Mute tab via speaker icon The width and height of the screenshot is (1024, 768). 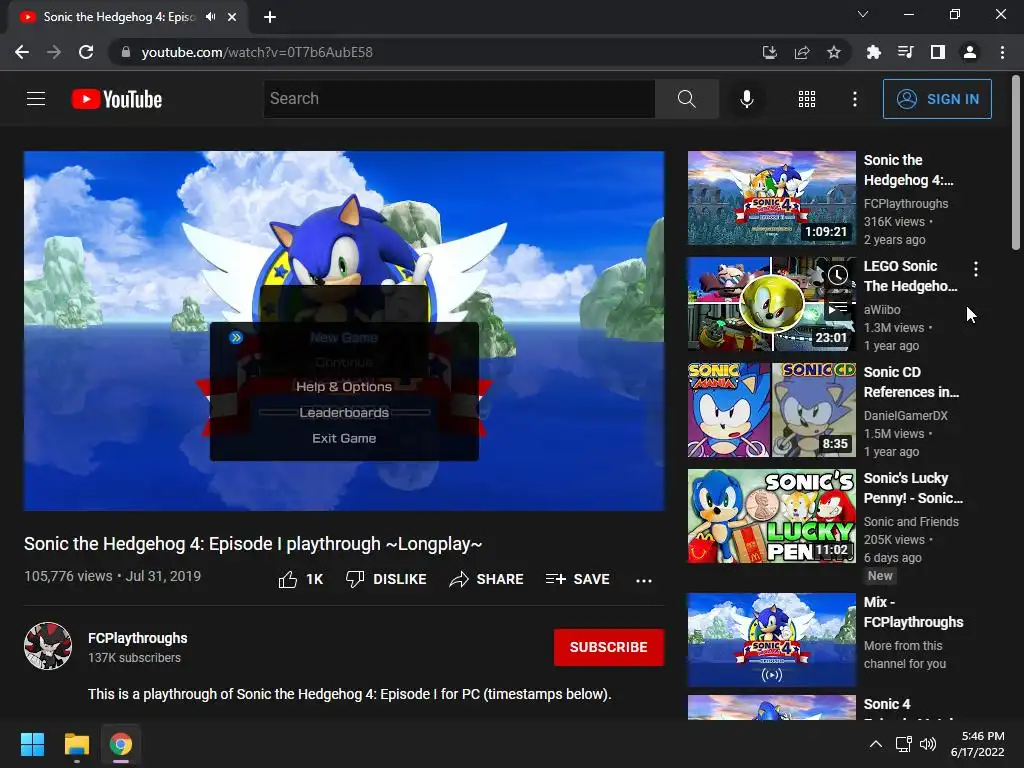[x=210, y=17]
